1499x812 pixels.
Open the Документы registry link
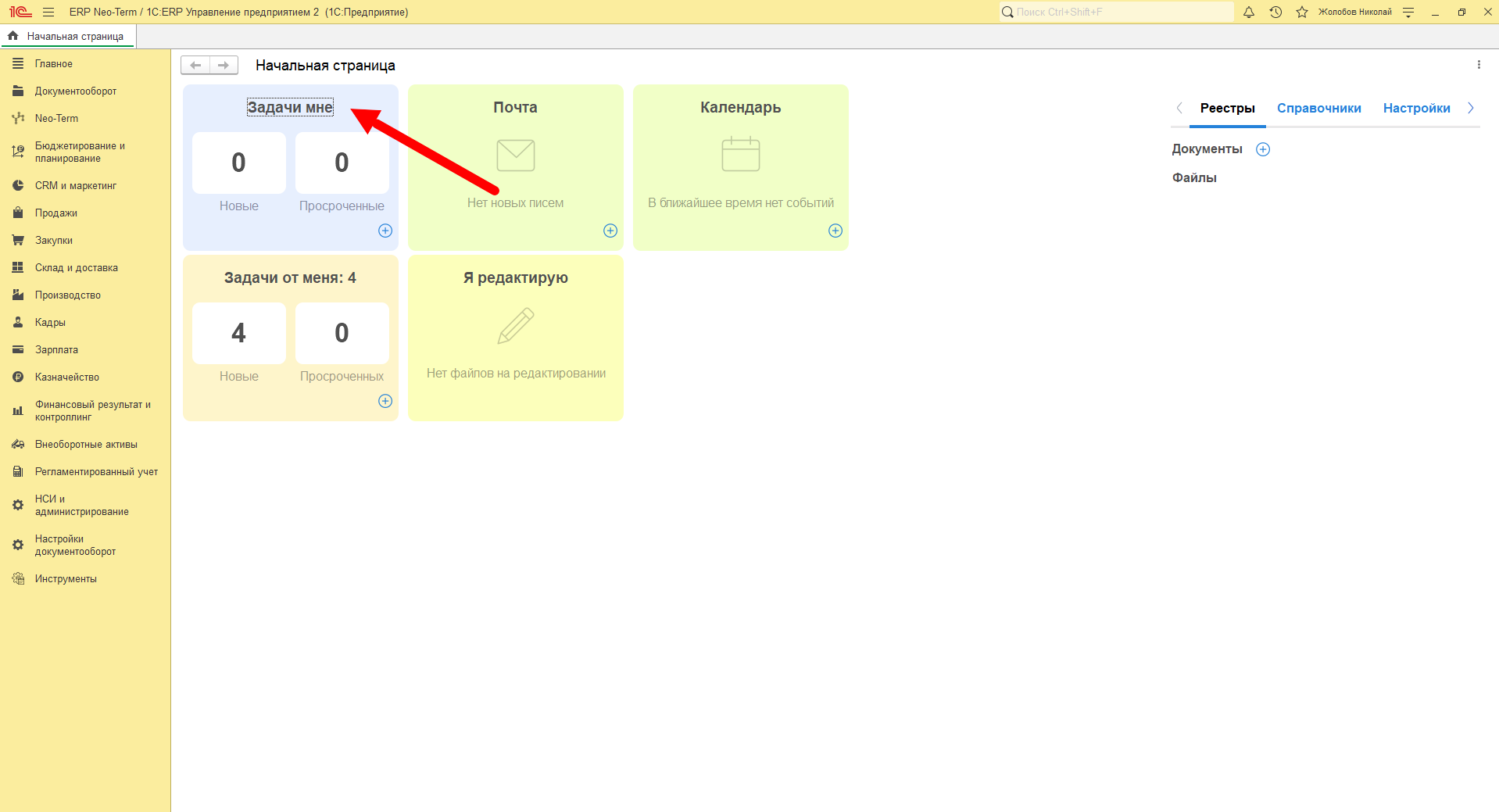click(1207, 149)
